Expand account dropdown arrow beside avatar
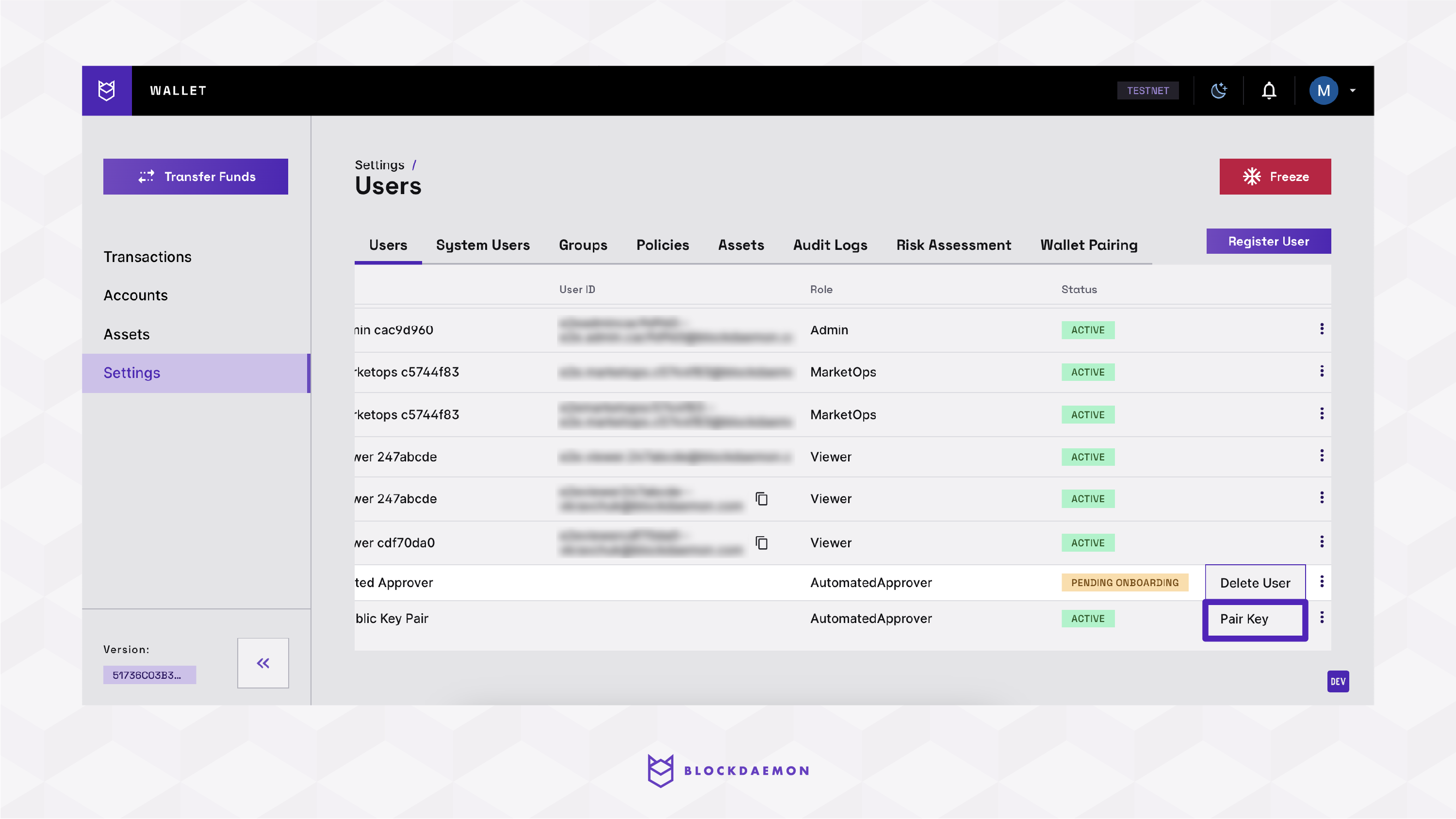The image size is (1456, 819). click(1353, 90)
